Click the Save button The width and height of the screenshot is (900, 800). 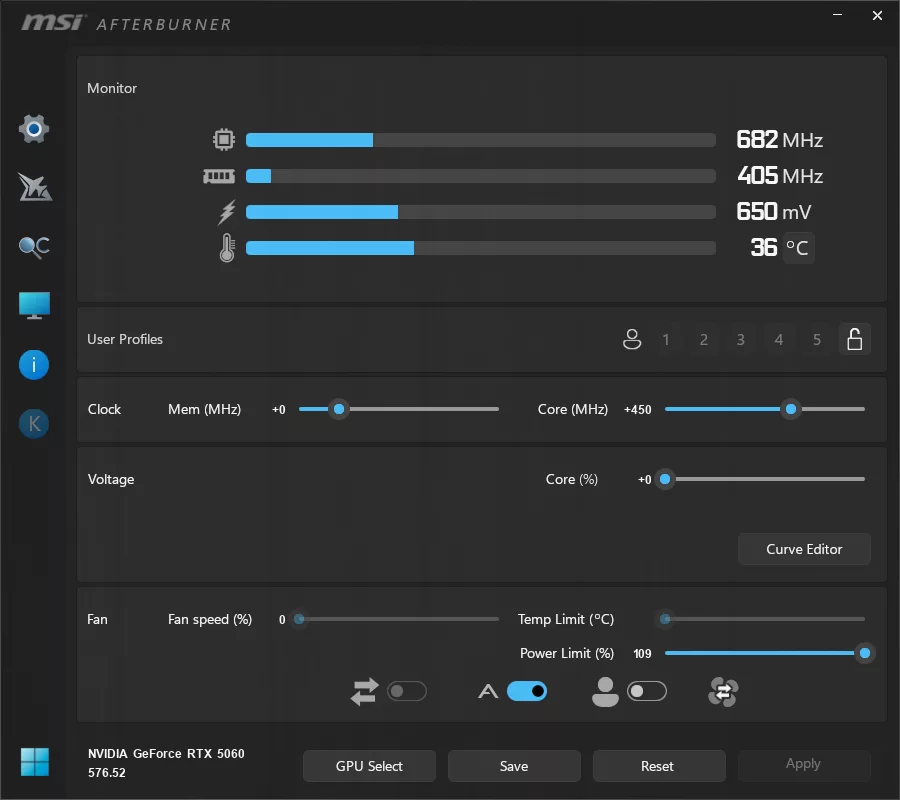click(x=514, y=766)
